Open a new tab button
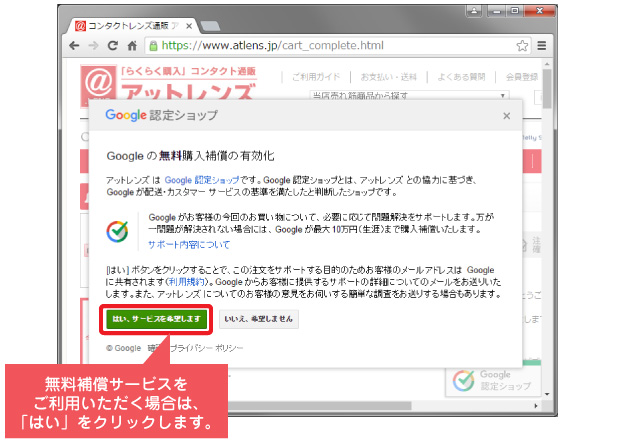 210,26
